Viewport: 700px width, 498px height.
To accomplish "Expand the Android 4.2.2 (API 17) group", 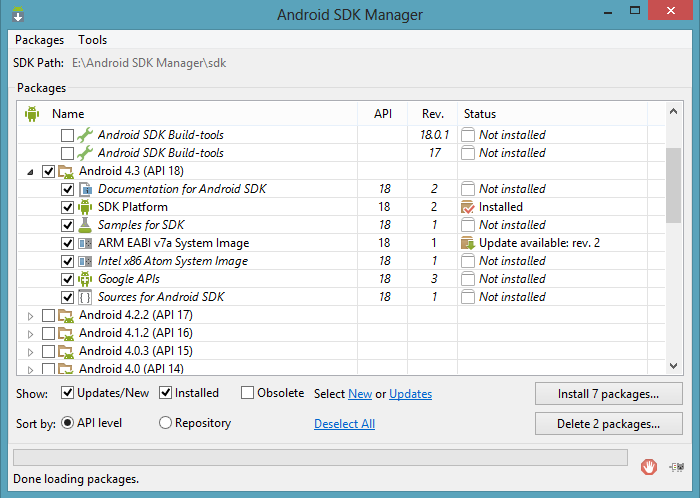I will 30,316.
